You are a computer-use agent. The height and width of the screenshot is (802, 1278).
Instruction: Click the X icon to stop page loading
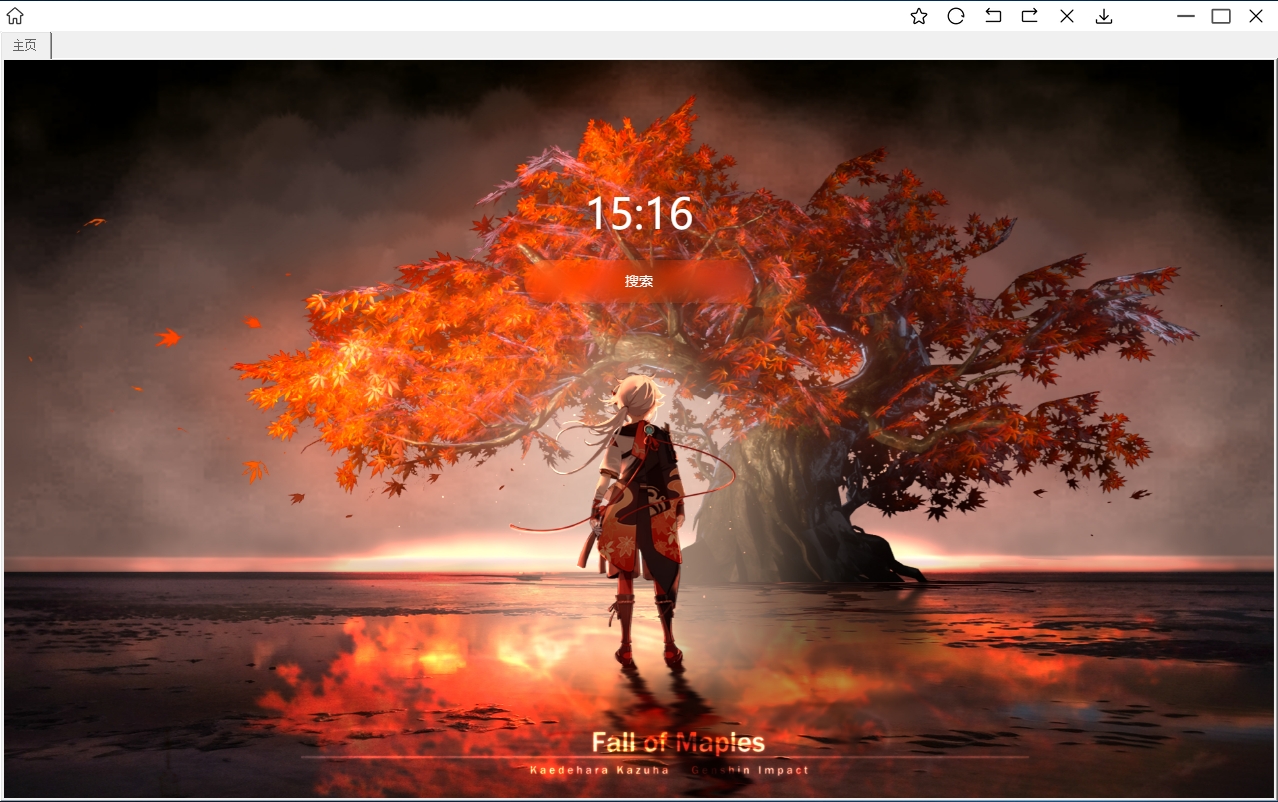tap(1066, 16)
